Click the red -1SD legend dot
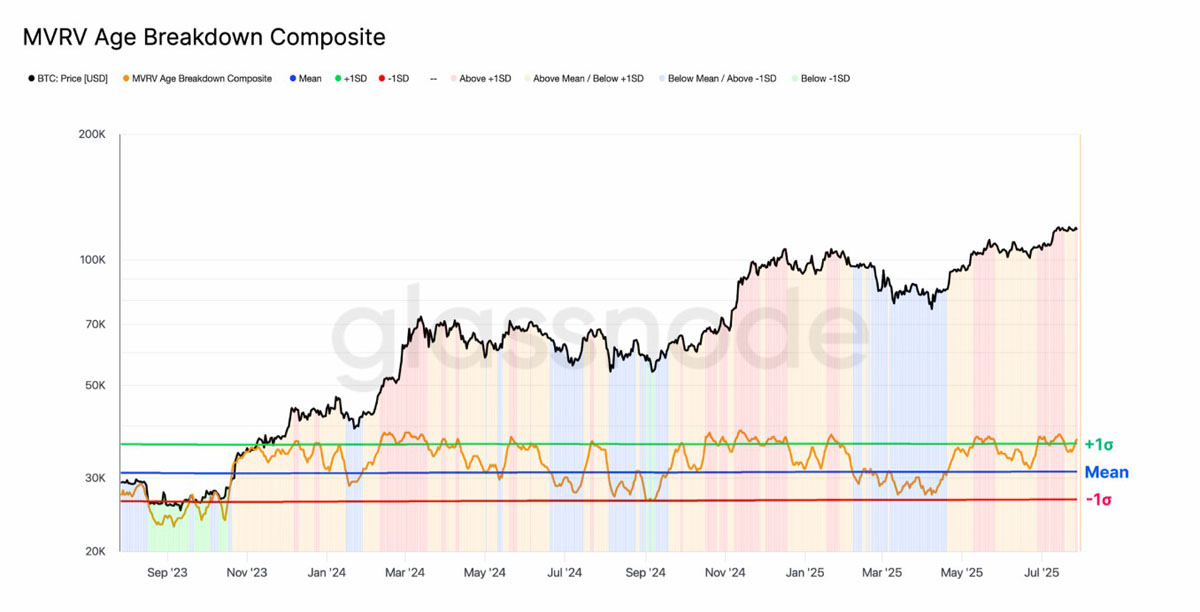This screenshot has width=1200, height=612. tap(382, 78)
